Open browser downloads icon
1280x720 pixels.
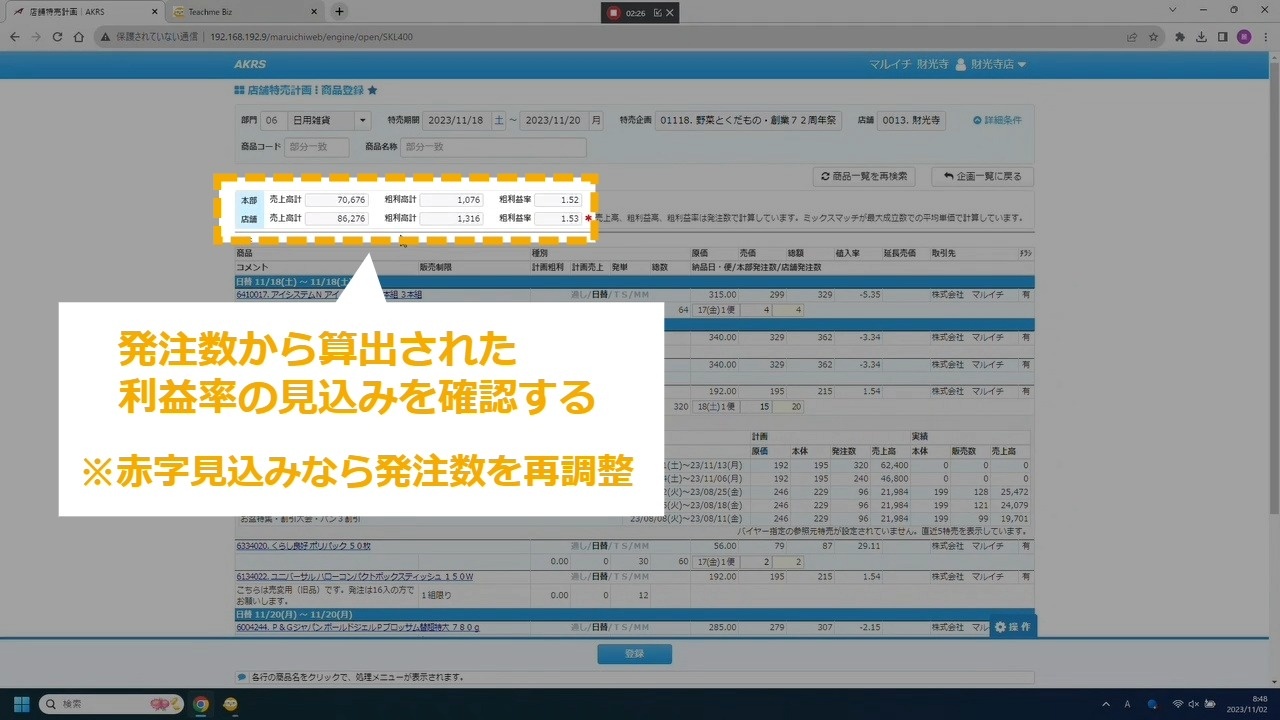pyautogui.click(x=1201, y=37)
